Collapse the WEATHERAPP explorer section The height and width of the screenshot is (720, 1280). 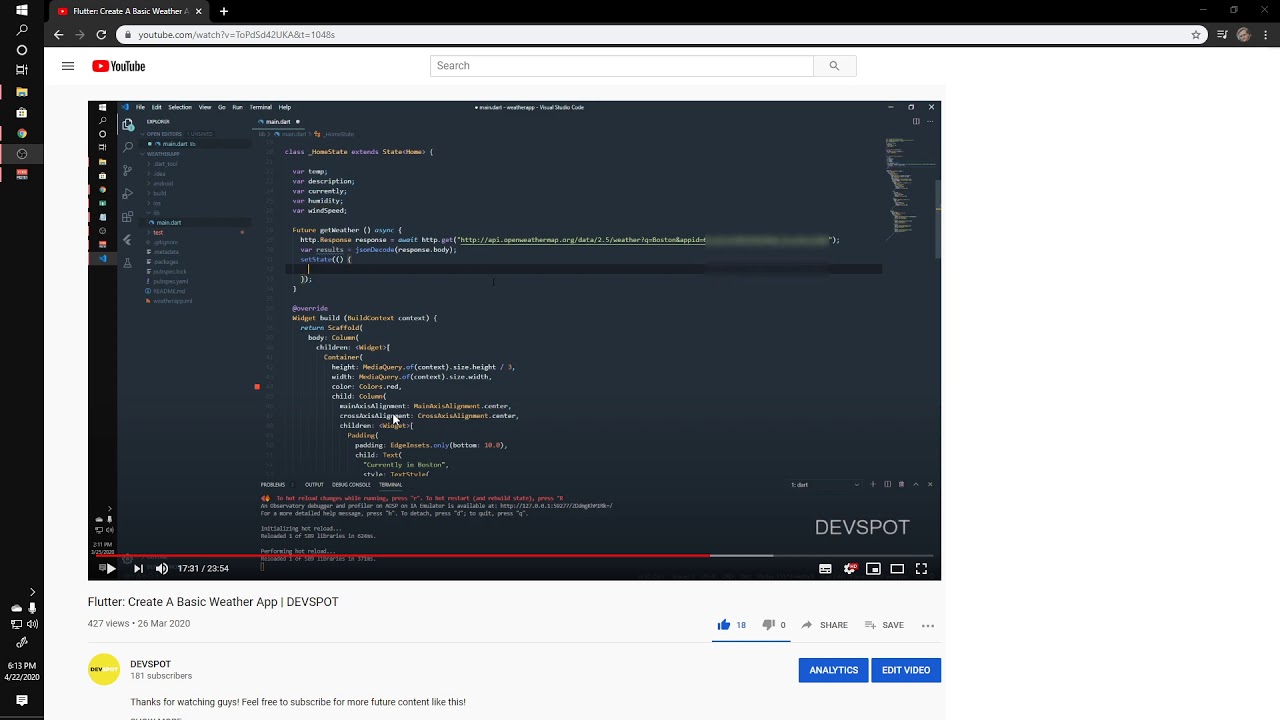click(x=163, y=154)
